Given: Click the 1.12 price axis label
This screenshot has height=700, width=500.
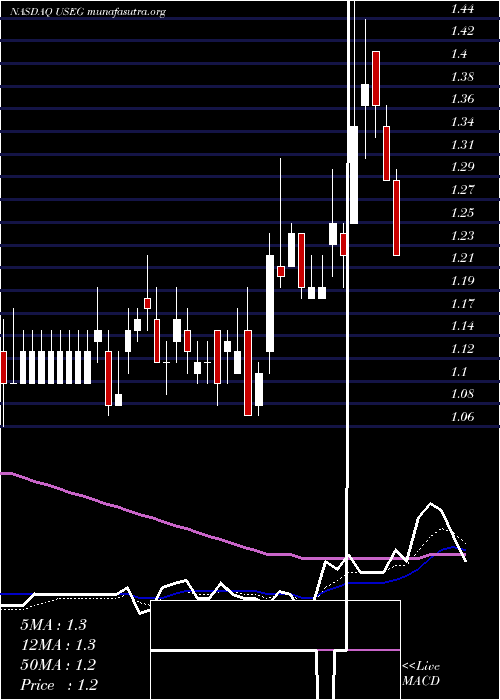Looking at the screenshot, I should [462, 348].
